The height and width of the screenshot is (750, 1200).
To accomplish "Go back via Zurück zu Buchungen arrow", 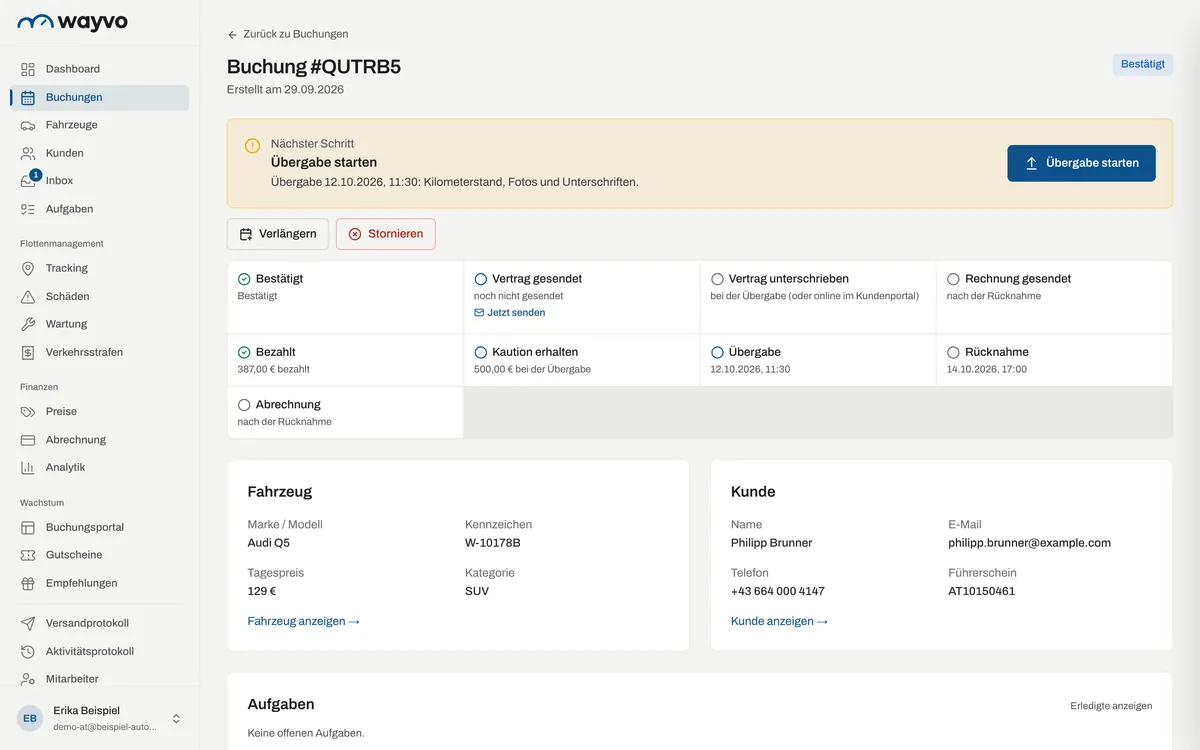I will pos(233,34).
